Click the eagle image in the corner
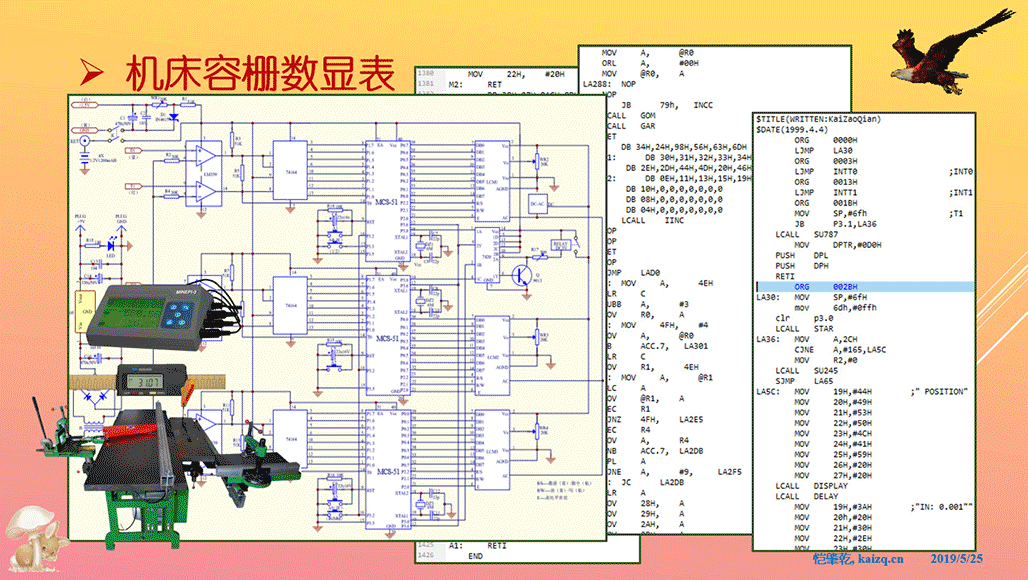The width and height of the screenshot is (1028, 580). pyautogui.click(x=953, y=51)
